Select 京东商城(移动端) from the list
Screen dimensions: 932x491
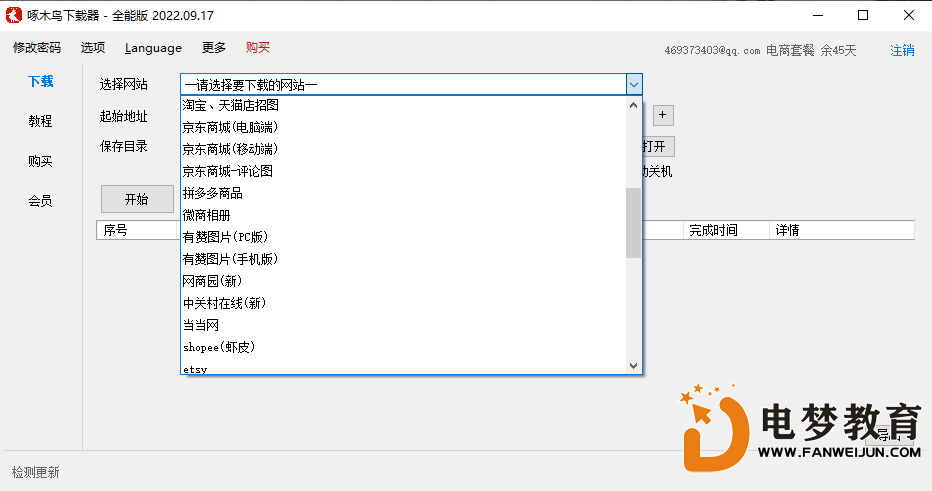pyautogui.click(x=403, y=149)
